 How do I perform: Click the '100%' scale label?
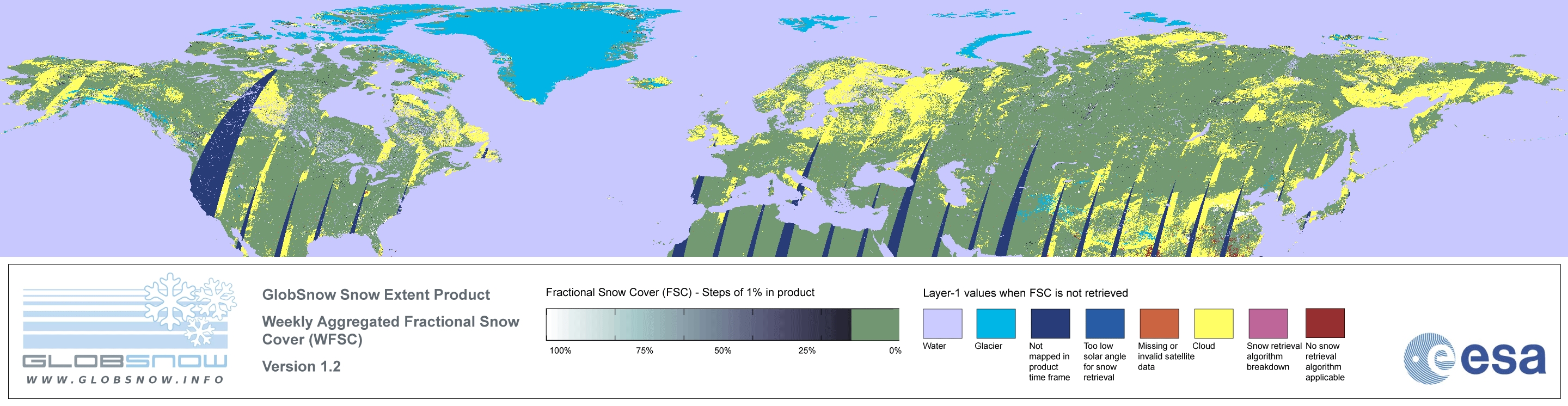(561, 350)
